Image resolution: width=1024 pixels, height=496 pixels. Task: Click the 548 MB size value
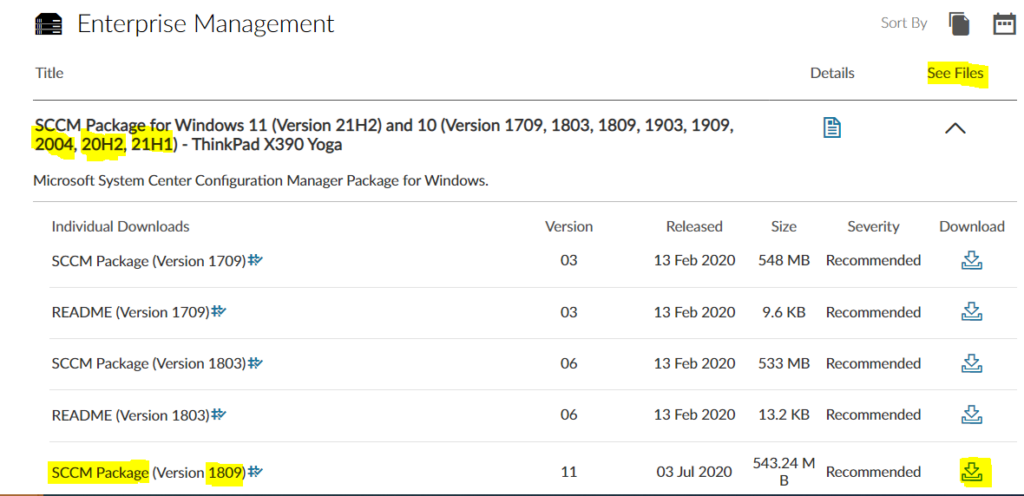(x=784, y=260)
